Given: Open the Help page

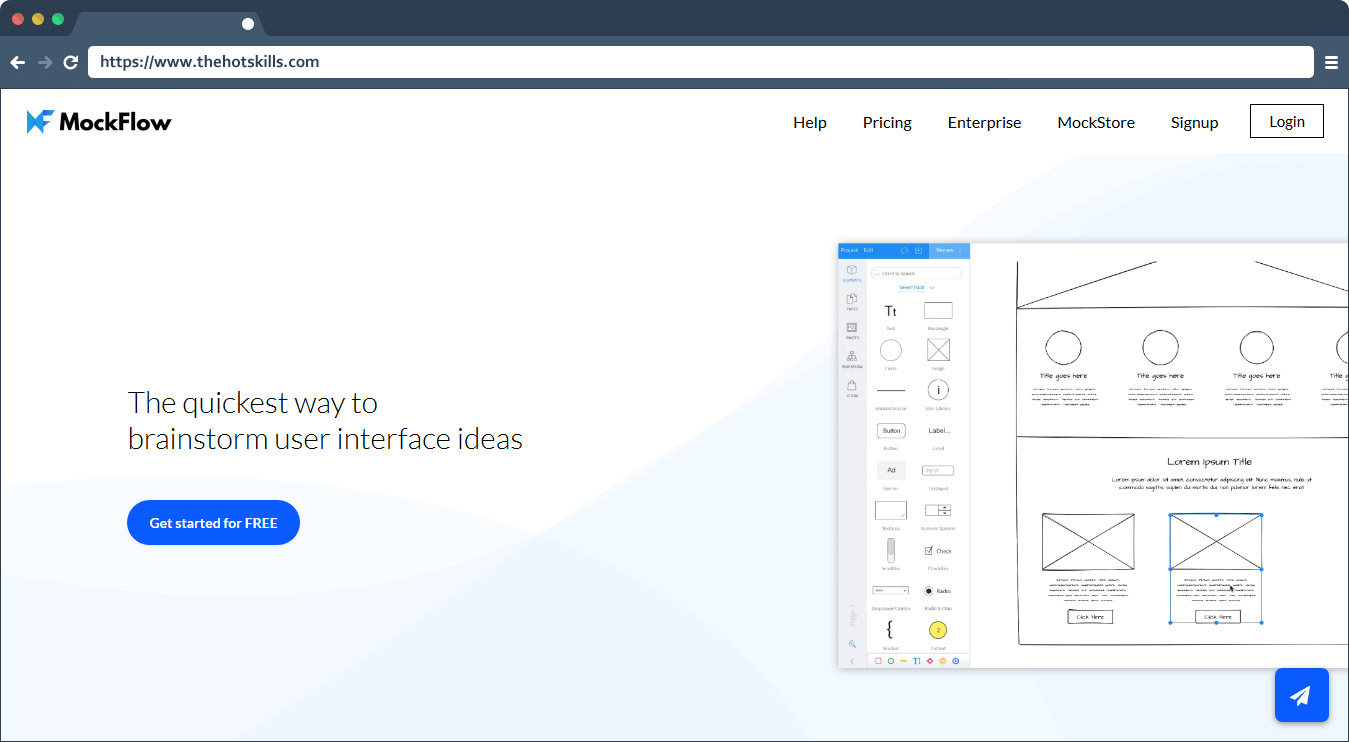Looking at the screenshot, I should 810,122.
